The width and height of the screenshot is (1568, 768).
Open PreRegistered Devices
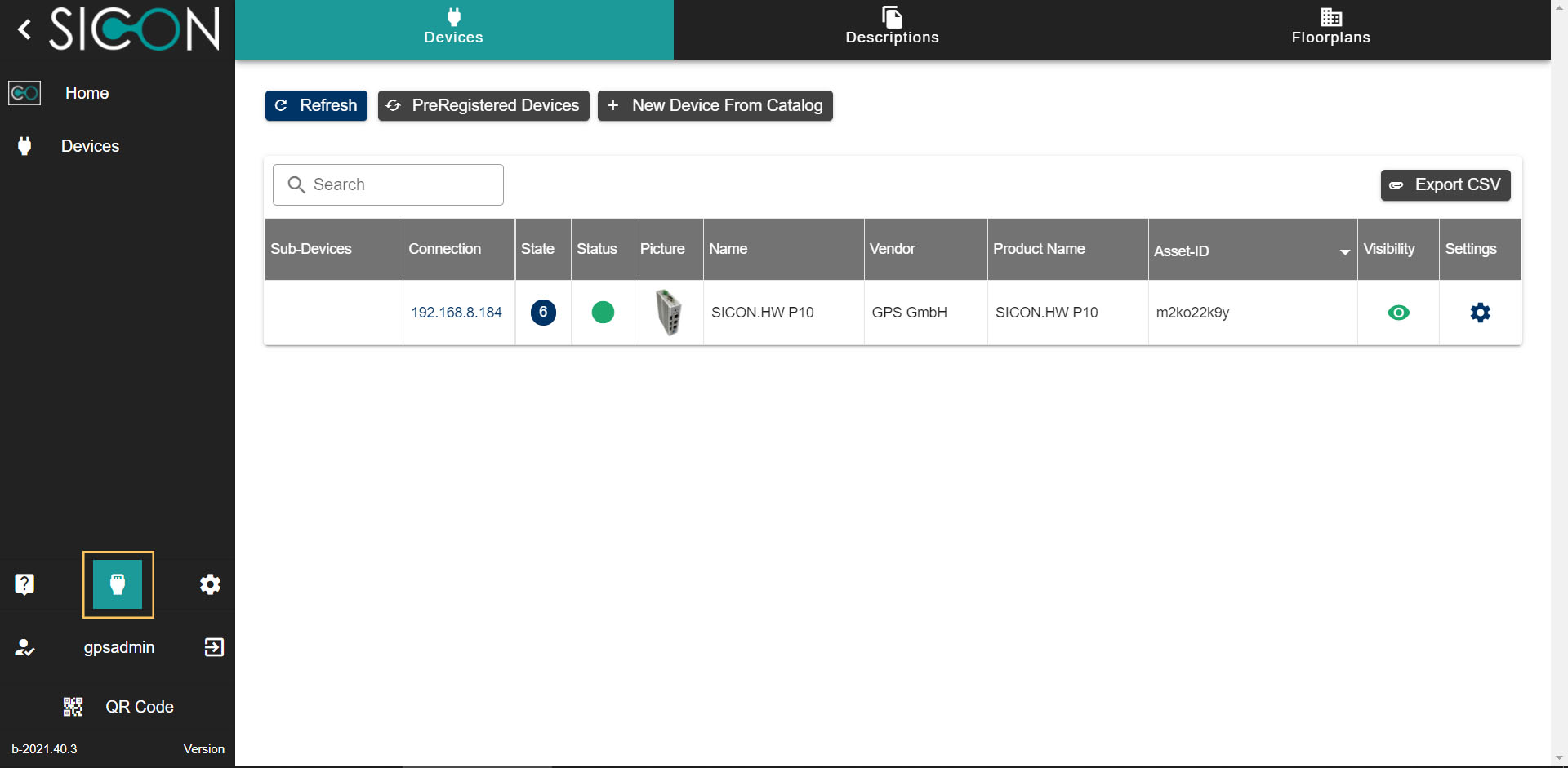point(483,105)
